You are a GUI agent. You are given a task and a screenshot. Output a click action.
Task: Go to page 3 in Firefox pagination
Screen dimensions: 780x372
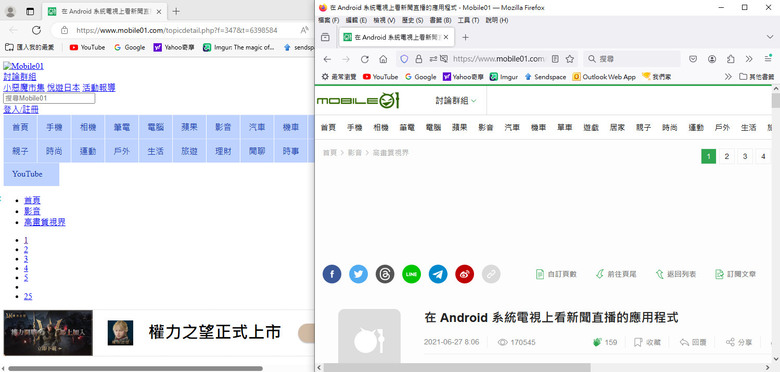pos(745,157)
